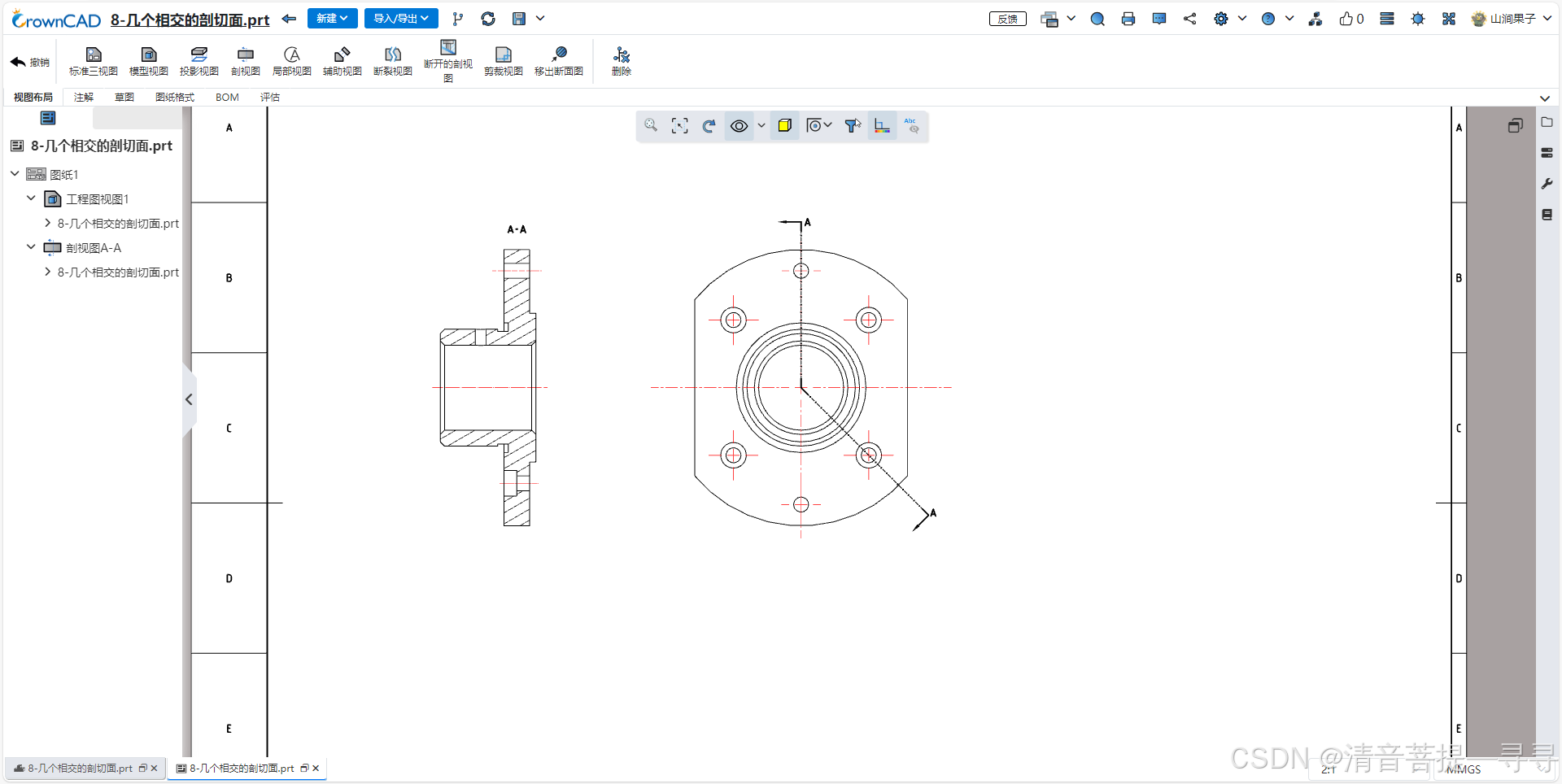The image size is (1562, 784).
Task: Click the zoom-to-fit magnifier in view toolbar
Action: click(651, 125)
